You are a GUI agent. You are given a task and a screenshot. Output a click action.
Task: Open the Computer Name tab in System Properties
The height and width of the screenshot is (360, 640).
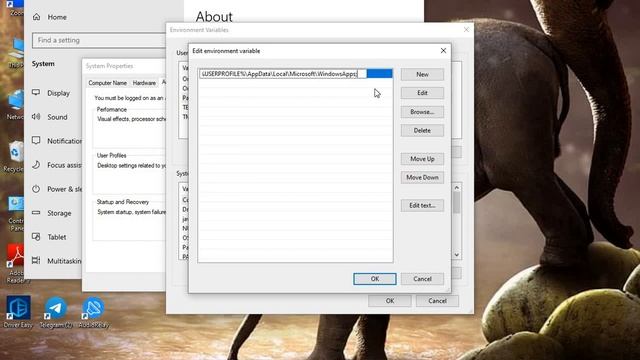107,83
